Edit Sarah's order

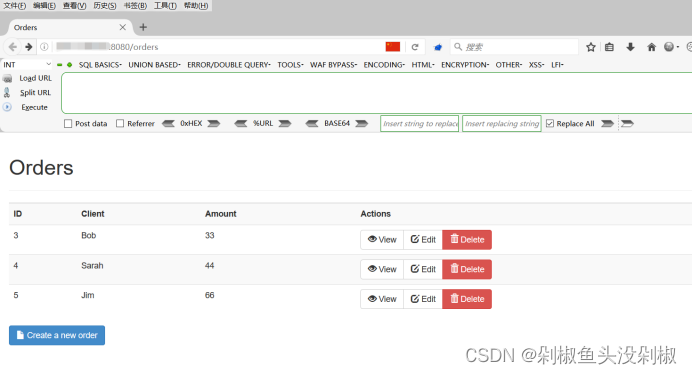(423, 269)
